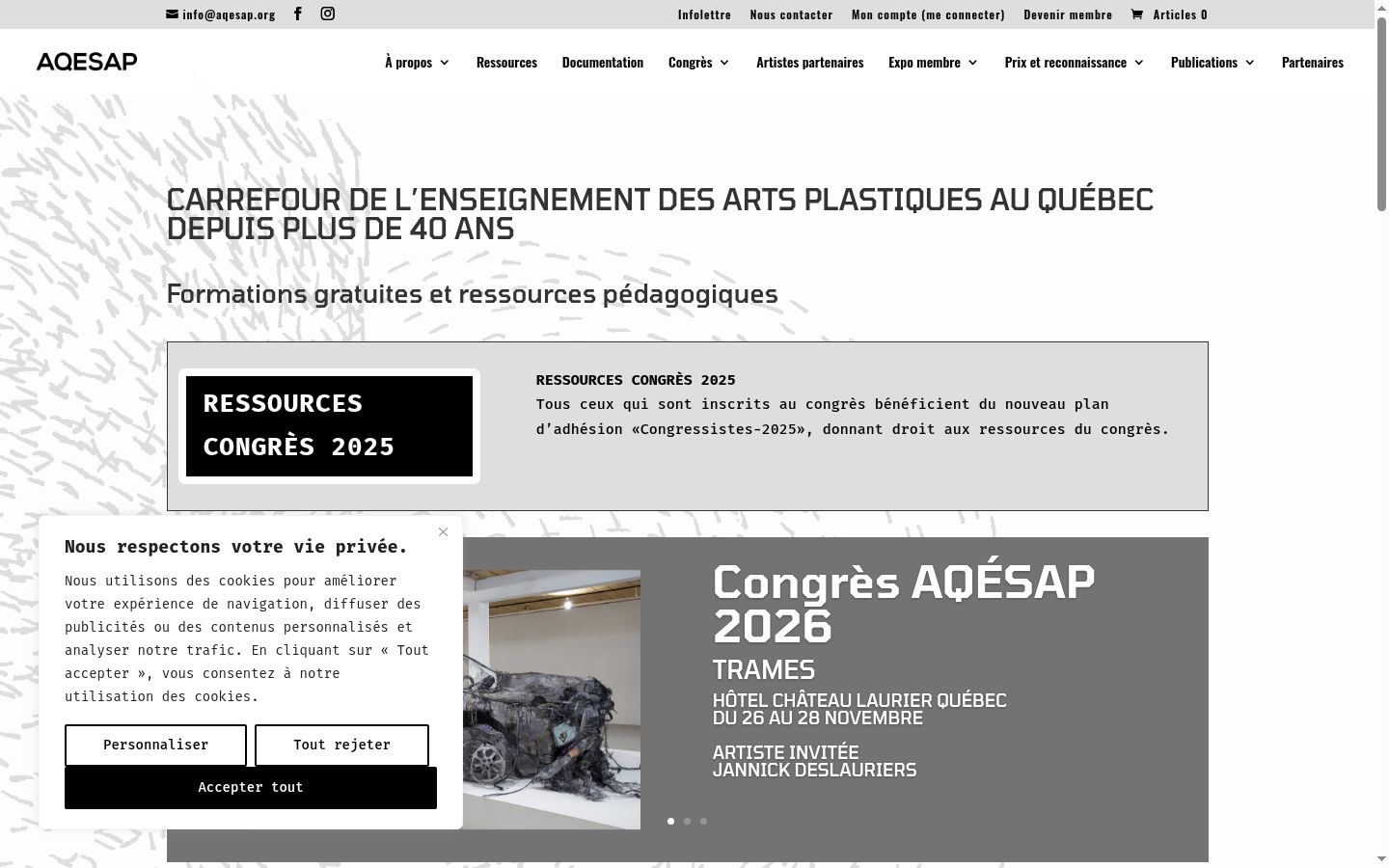1389x868 pixels.
Task: Click the Devenir membre link
Action: click(1068, 14)
